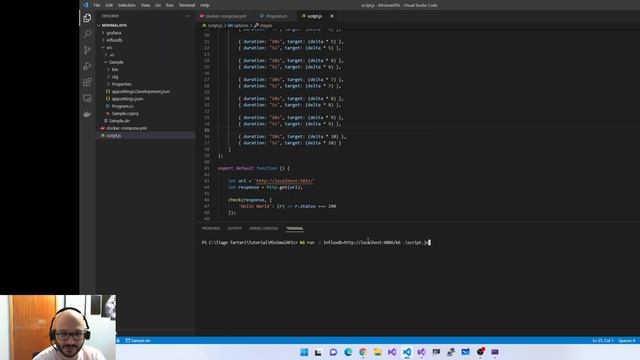Open Google Chrome from taskbar
Viewport: 640px width, 360px height.
point(362,352)
